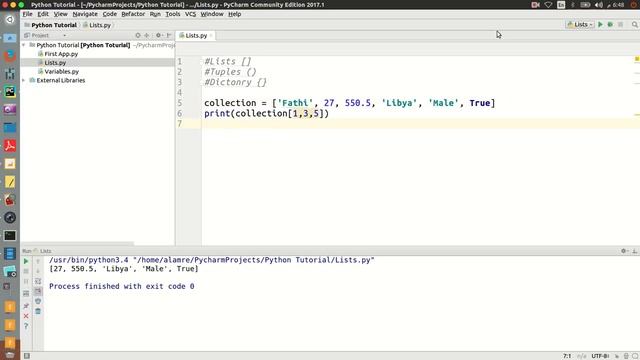The height and width of the screenshot is (360, 640).
Task: Click the Run panel dump threads icon
Action: click(26, 293)
